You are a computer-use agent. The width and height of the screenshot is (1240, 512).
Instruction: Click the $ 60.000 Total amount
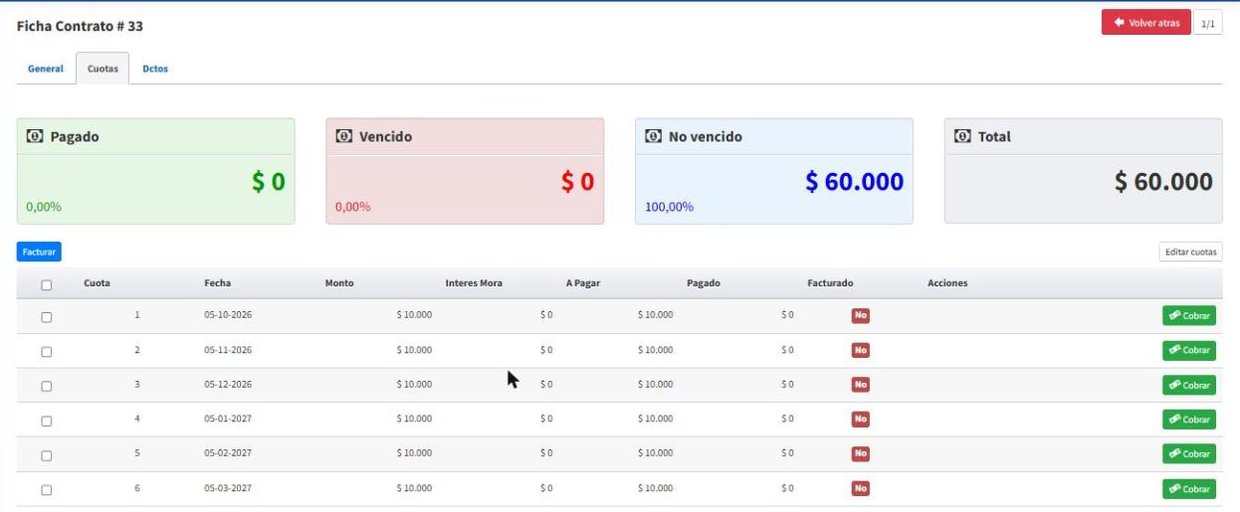click(1164, 182)
